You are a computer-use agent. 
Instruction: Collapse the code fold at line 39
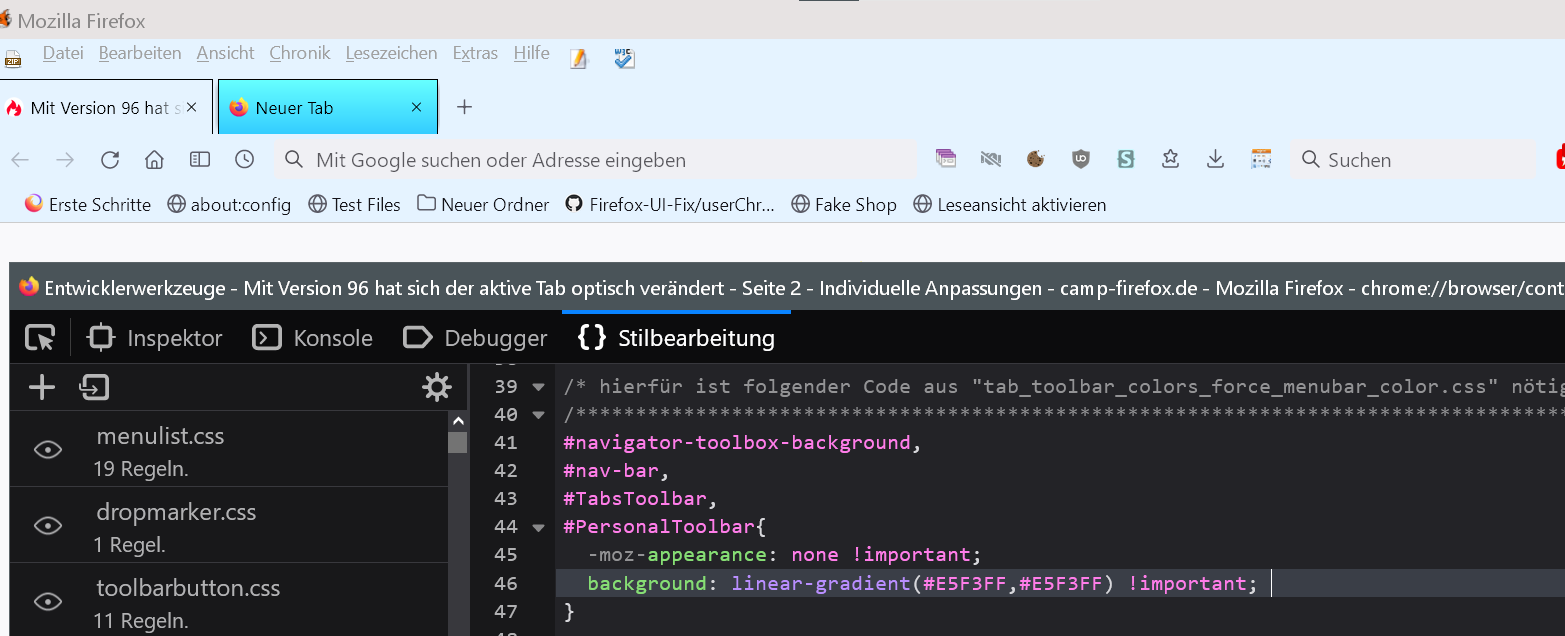pyautogui.click(x=539, y=387)
